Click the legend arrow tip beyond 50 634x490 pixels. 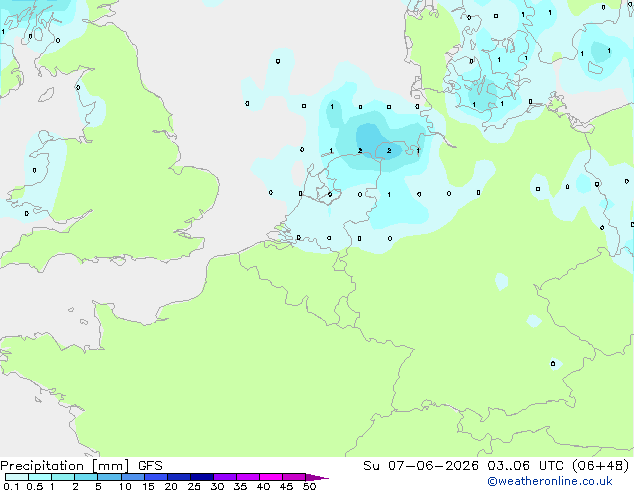317,477
